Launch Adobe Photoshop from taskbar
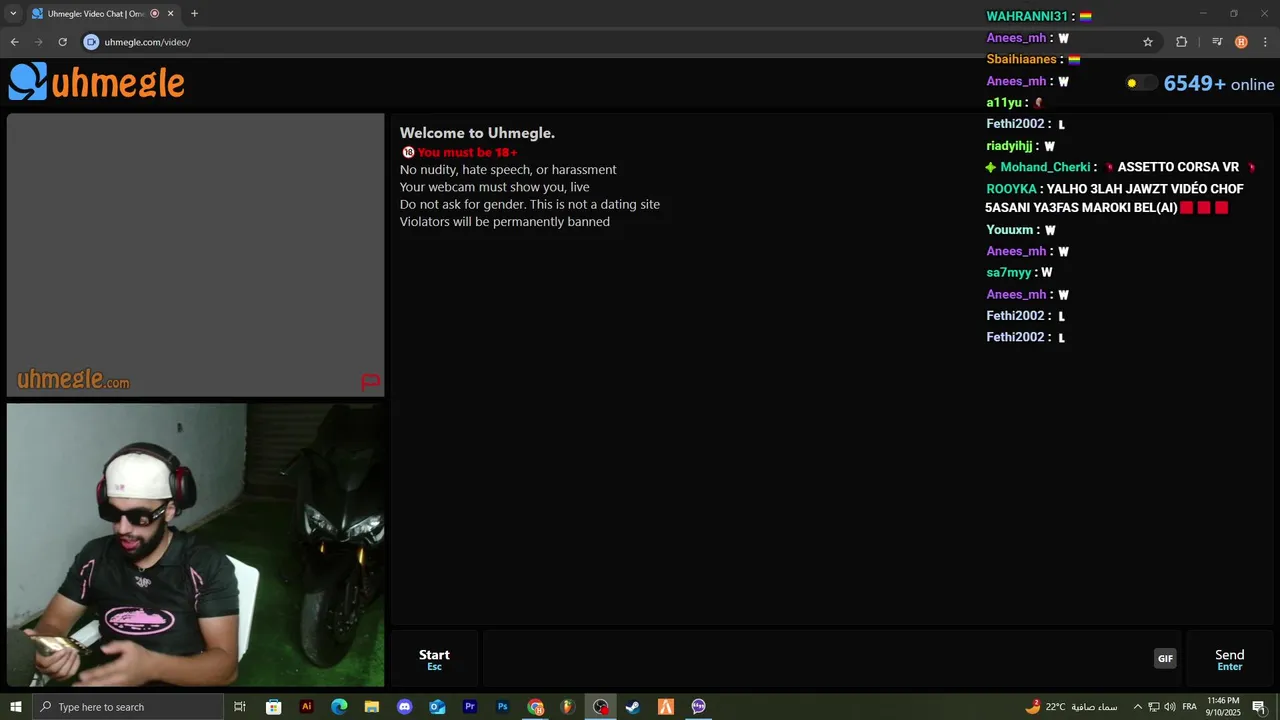The height and width of the screenshot is (720, 1280). 502,707
